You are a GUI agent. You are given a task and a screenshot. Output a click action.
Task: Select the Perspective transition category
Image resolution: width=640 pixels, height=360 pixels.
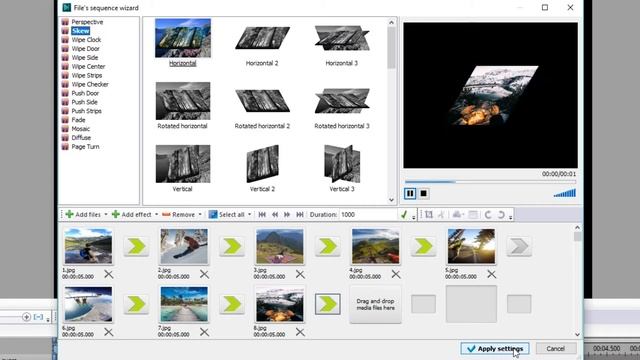[x=87, y=22]
